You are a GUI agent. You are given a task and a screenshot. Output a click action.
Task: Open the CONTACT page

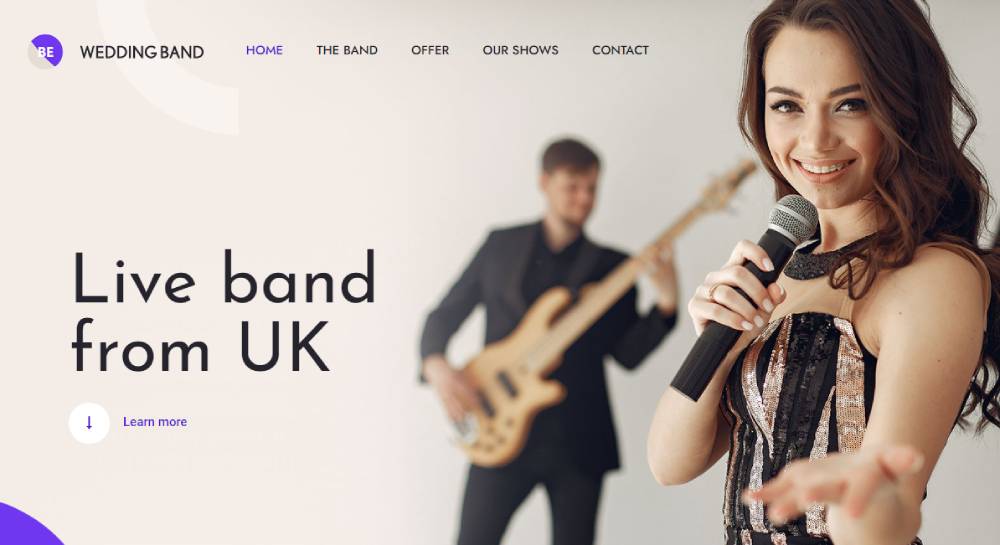point(620,50)
